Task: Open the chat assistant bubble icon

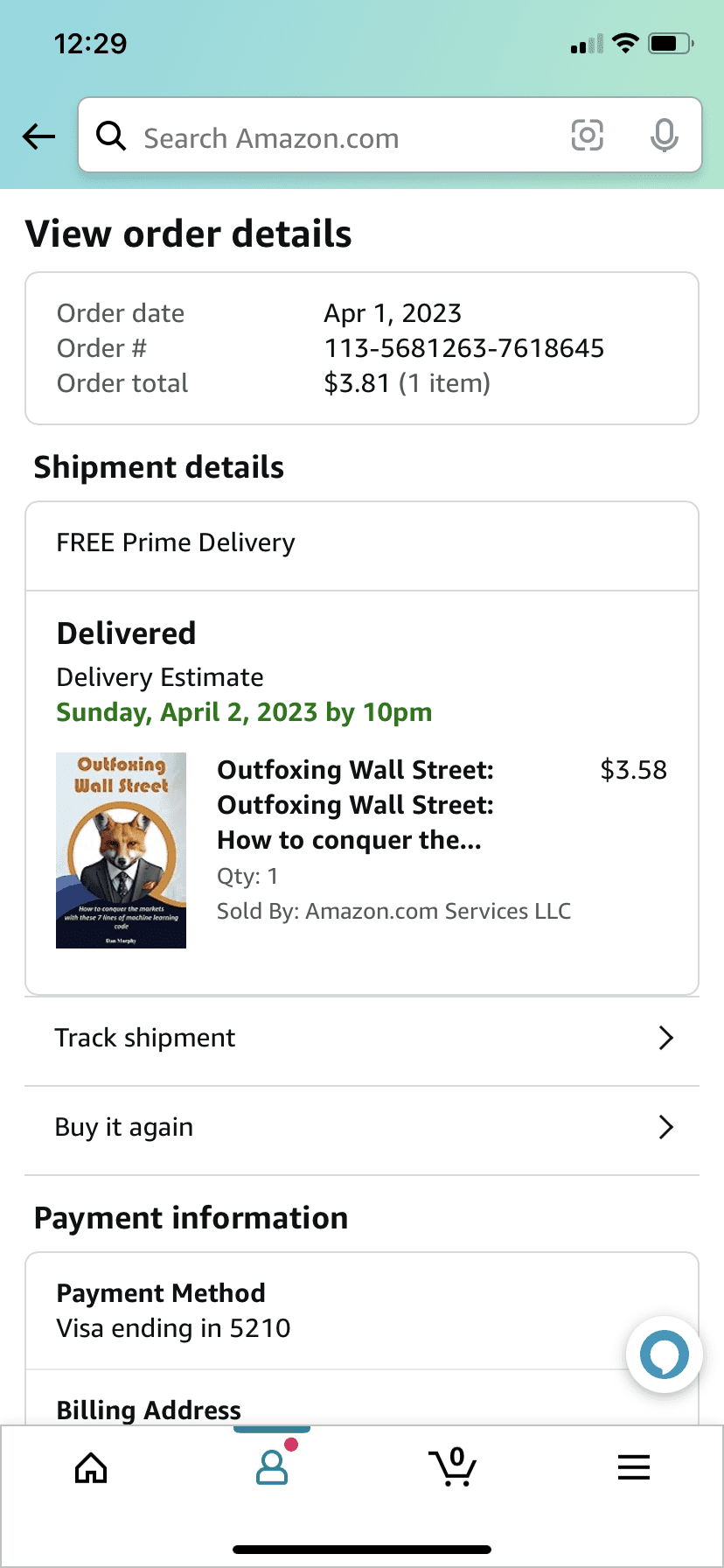Action: click(664, 1354)
